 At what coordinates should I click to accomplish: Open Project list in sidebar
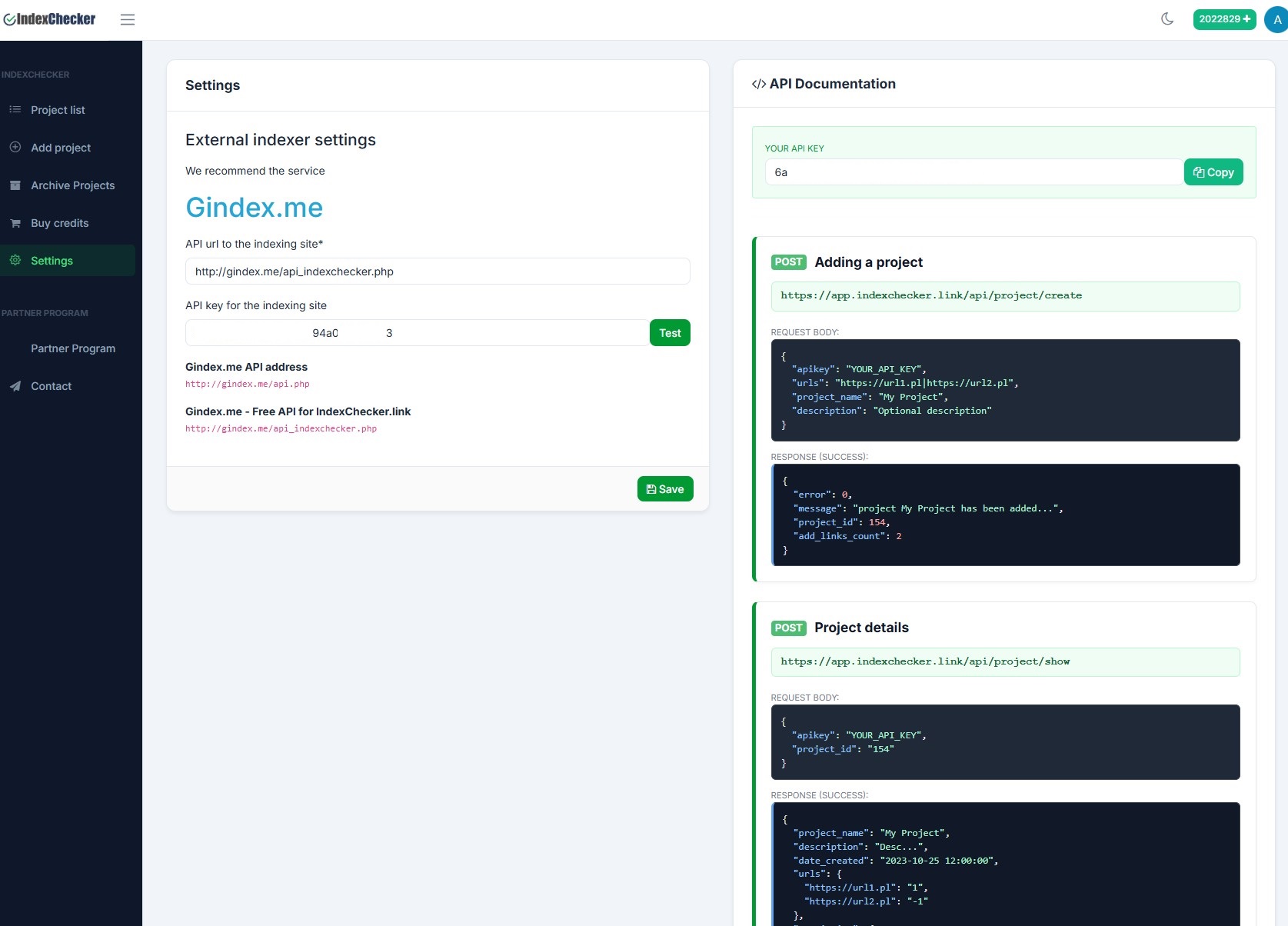(x=58, y=110)
